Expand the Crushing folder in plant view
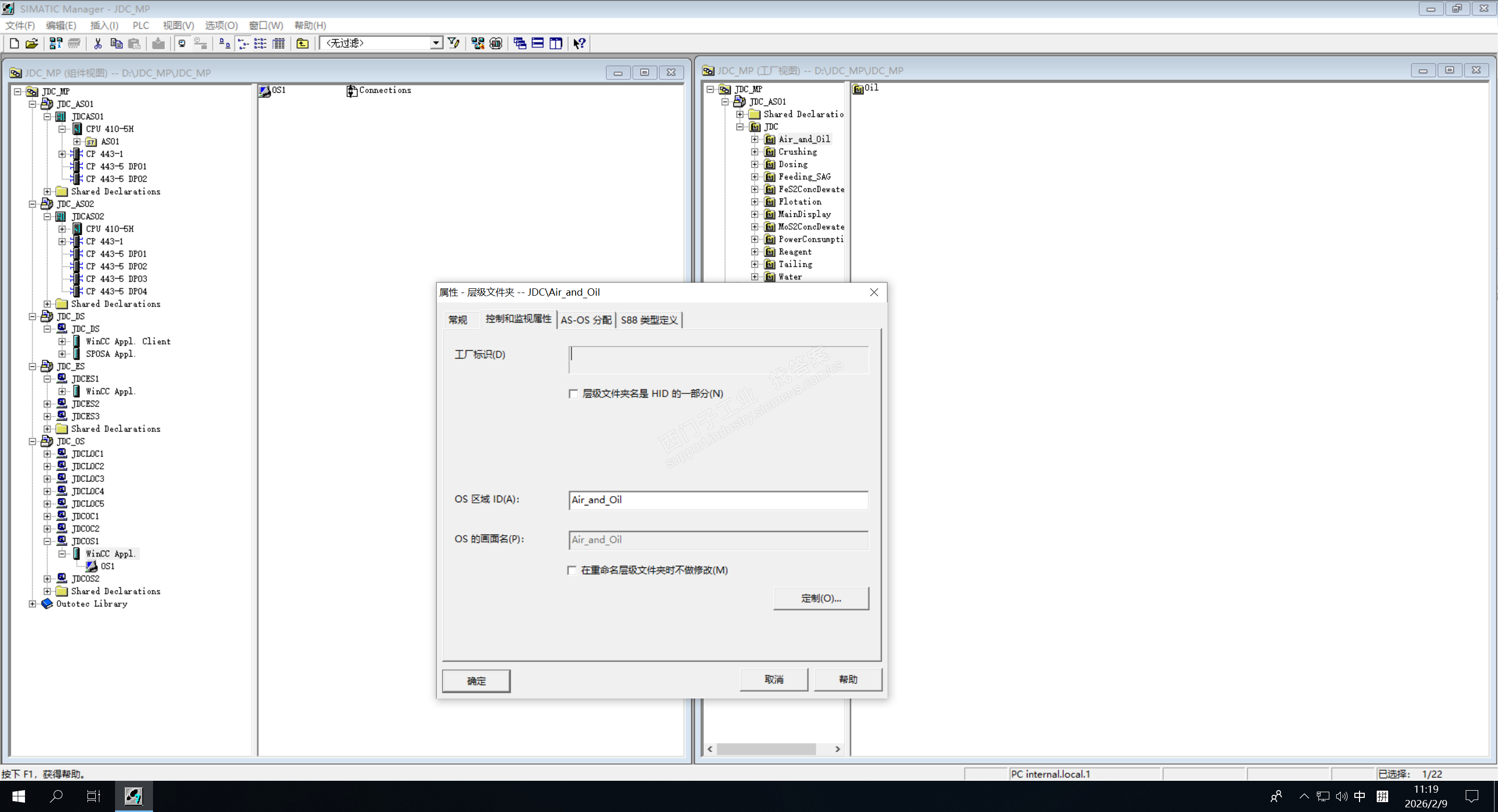The image size is (1498, 812). [754, 152]
